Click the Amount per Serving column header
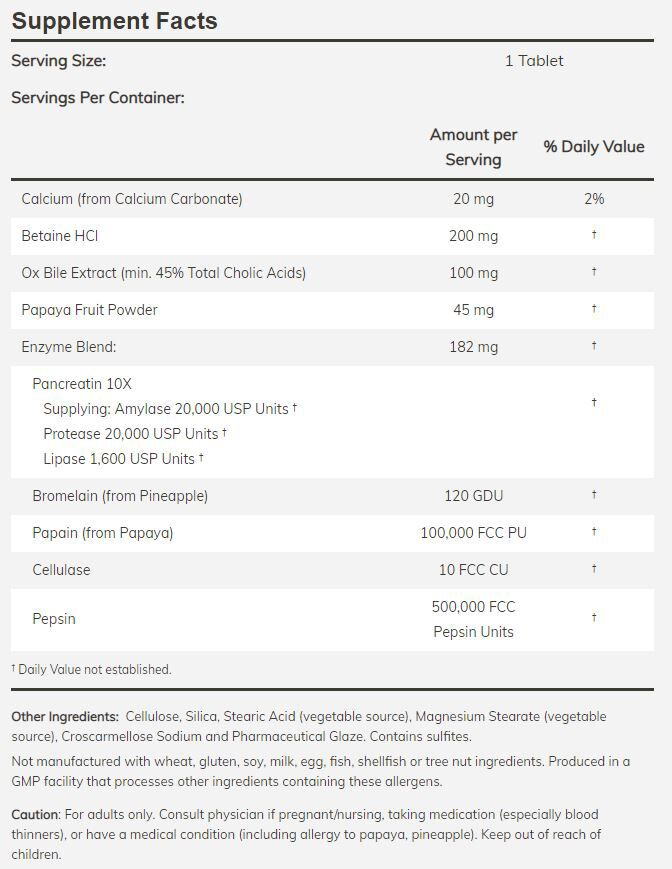 tap(473, 147)
